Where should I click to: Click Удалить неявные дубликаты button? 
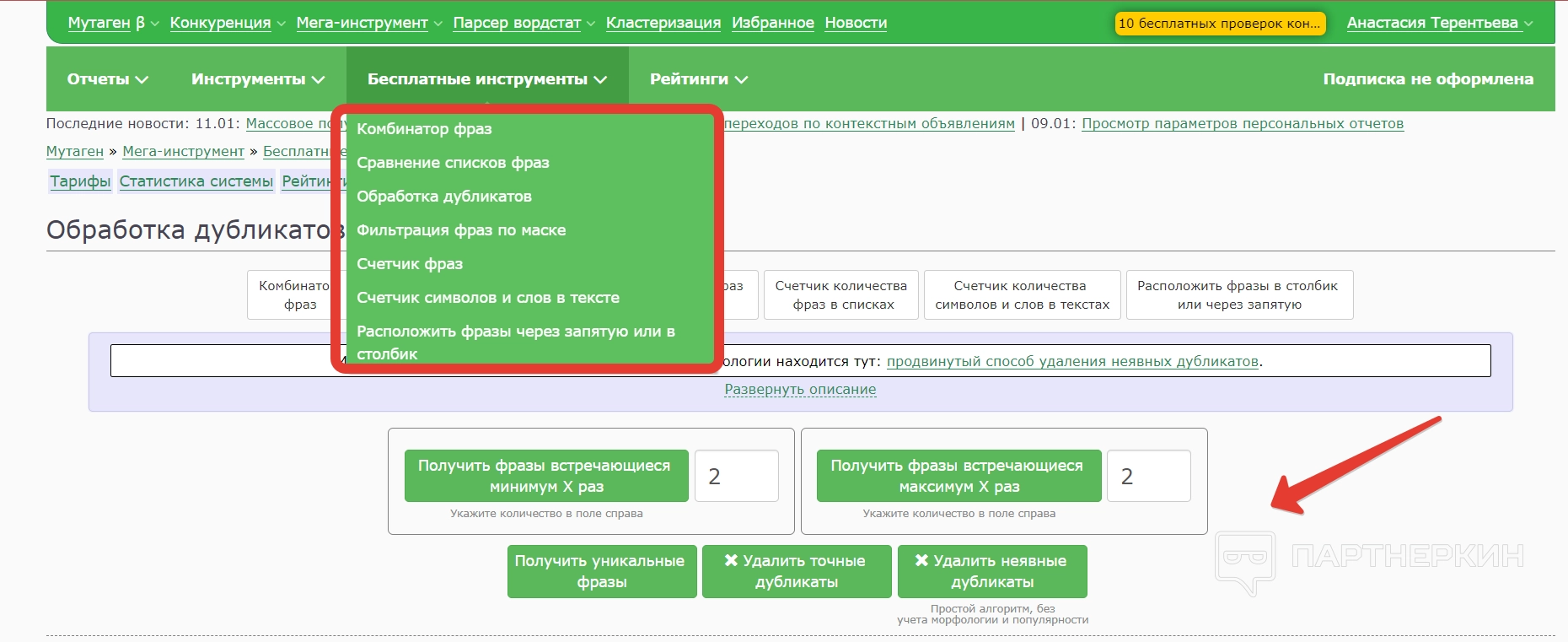click(x=992, y=571)
